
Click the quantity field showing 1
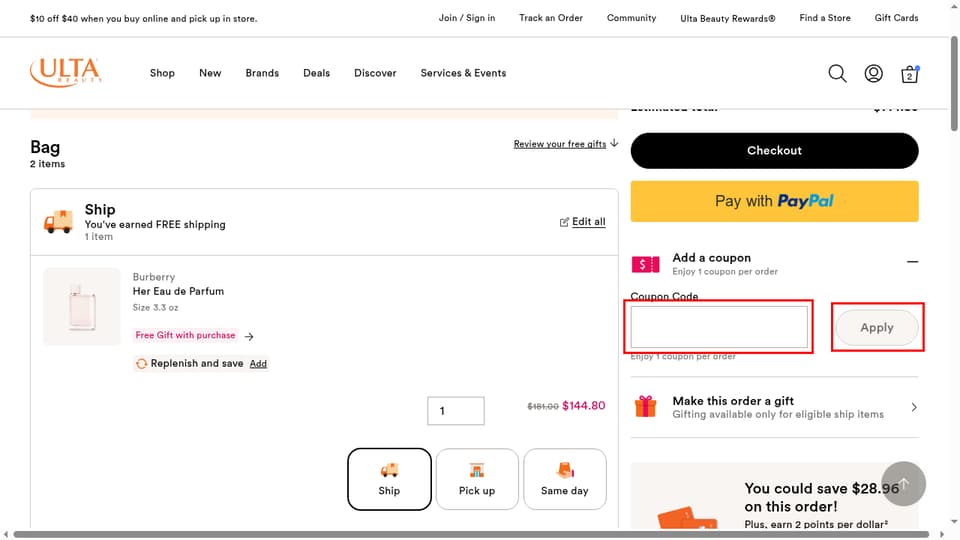coord(456,411)
